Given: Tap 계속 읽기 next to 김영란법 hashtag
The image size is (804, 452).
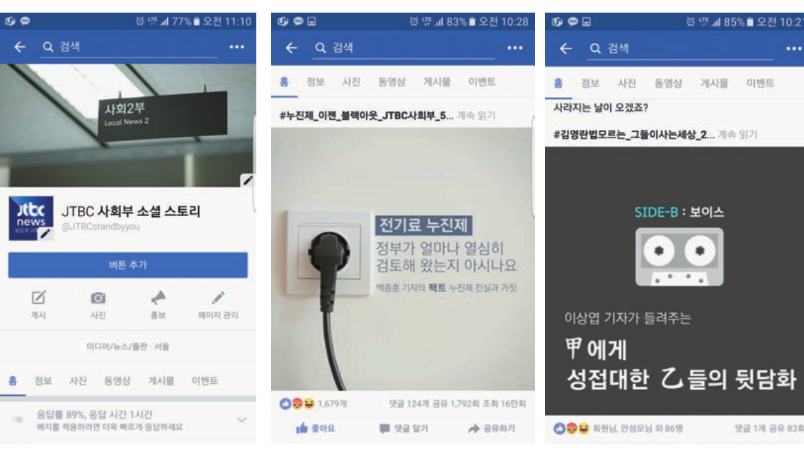Looking at the screenshot, I should tap(737, 134).
